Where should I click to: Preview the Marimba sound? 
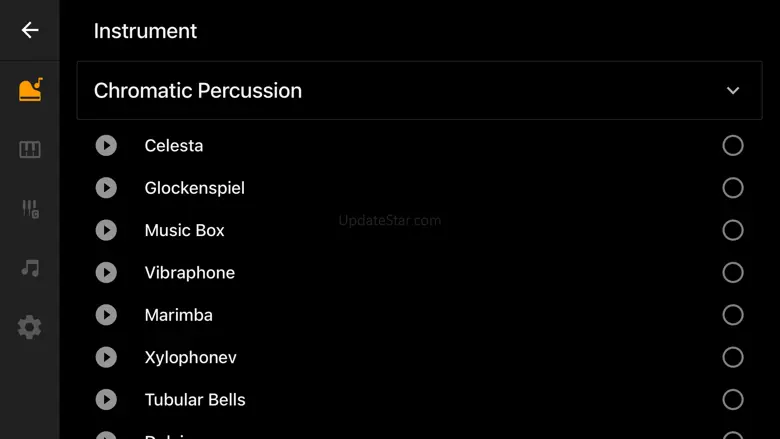coord(106,315)
